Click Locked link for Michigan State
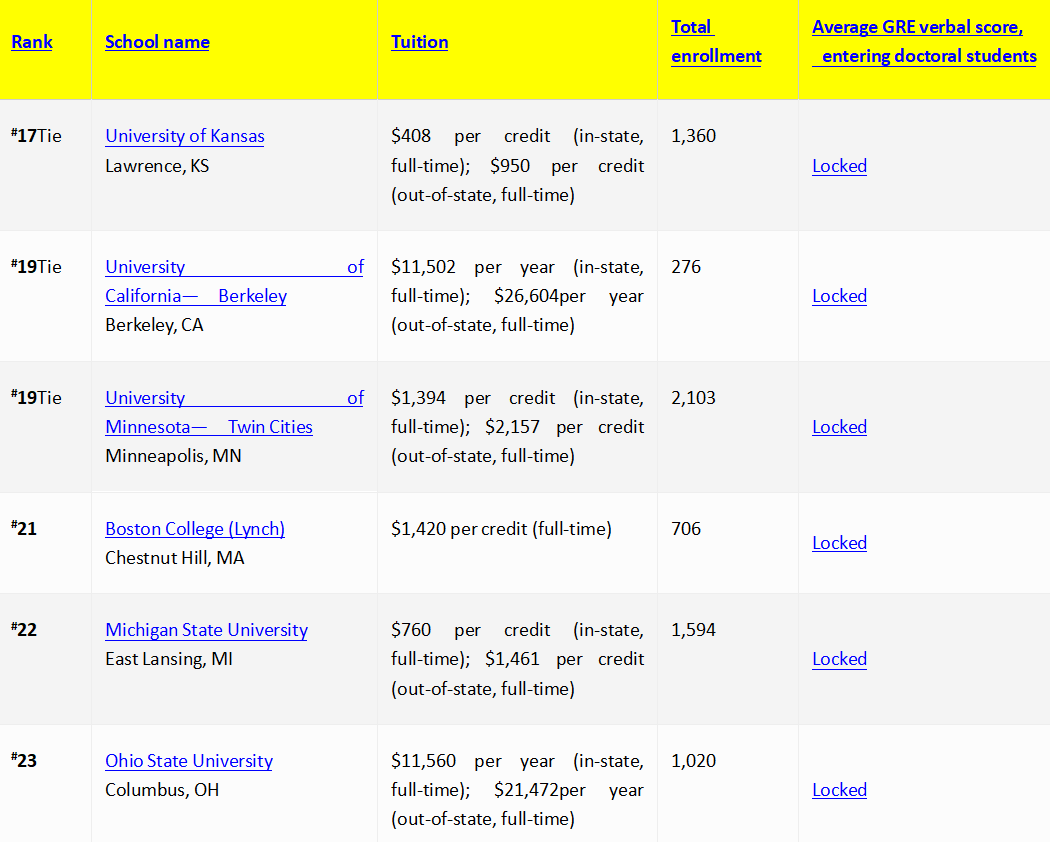The height and width of the screenshot is (842, 1050). click(x=839, y=659)
